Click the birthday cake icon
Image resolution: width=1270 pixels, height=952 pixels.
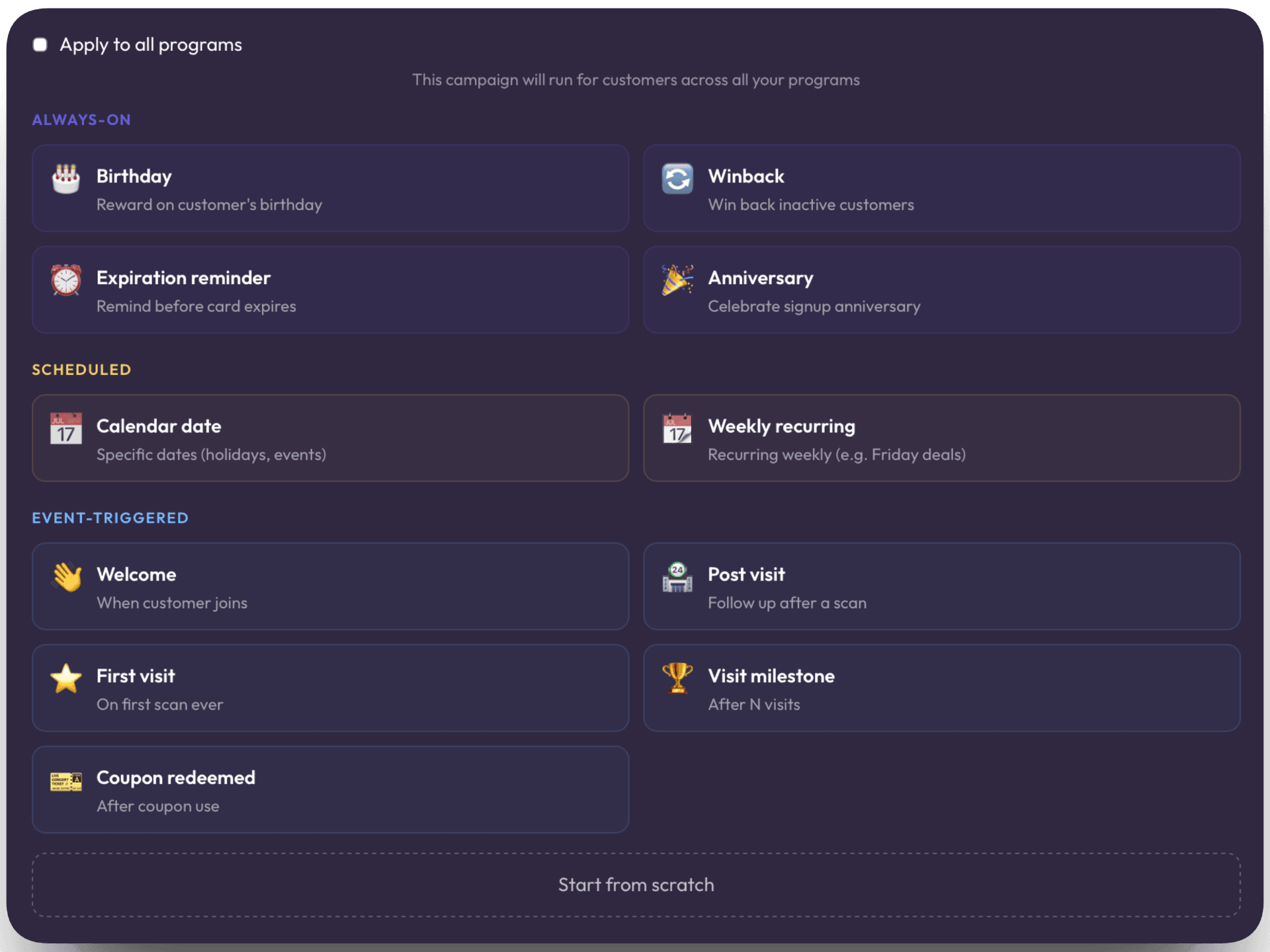[x=66, y=178]
